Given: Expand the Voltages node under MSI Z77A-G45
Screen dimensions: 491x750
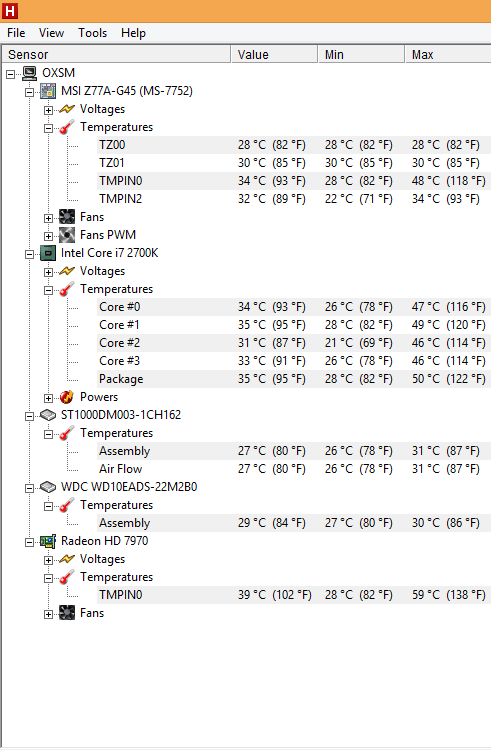Looking at the screenshot, I should point(48,110).
